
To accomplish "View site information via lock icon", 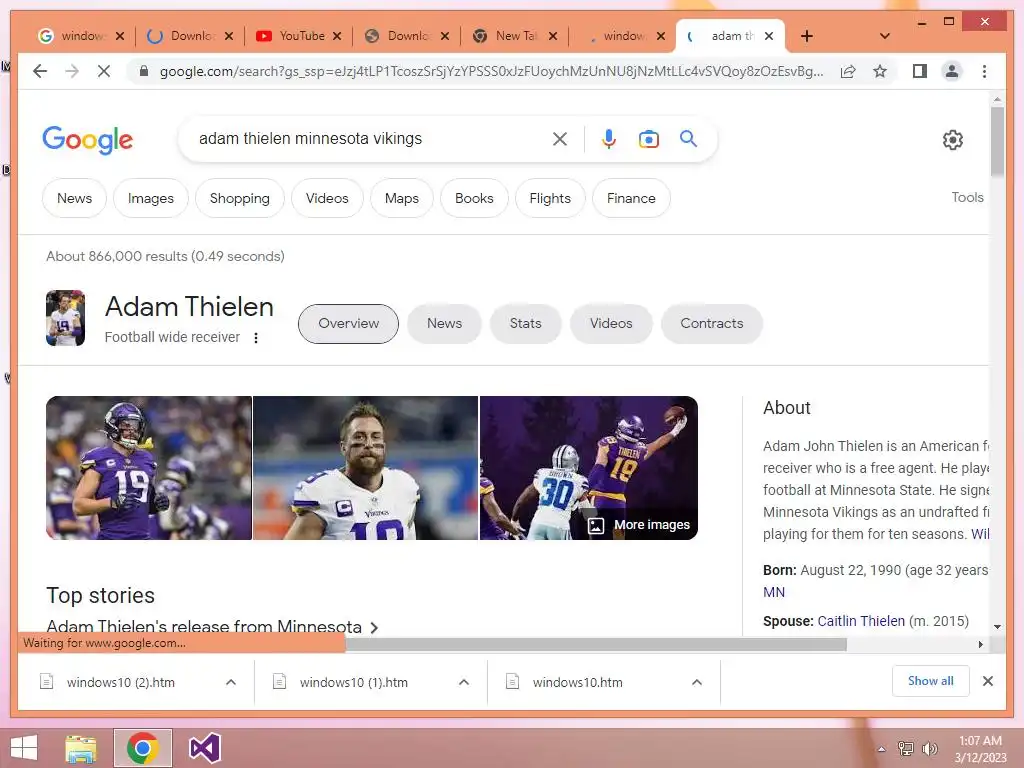I will point(144,71).
